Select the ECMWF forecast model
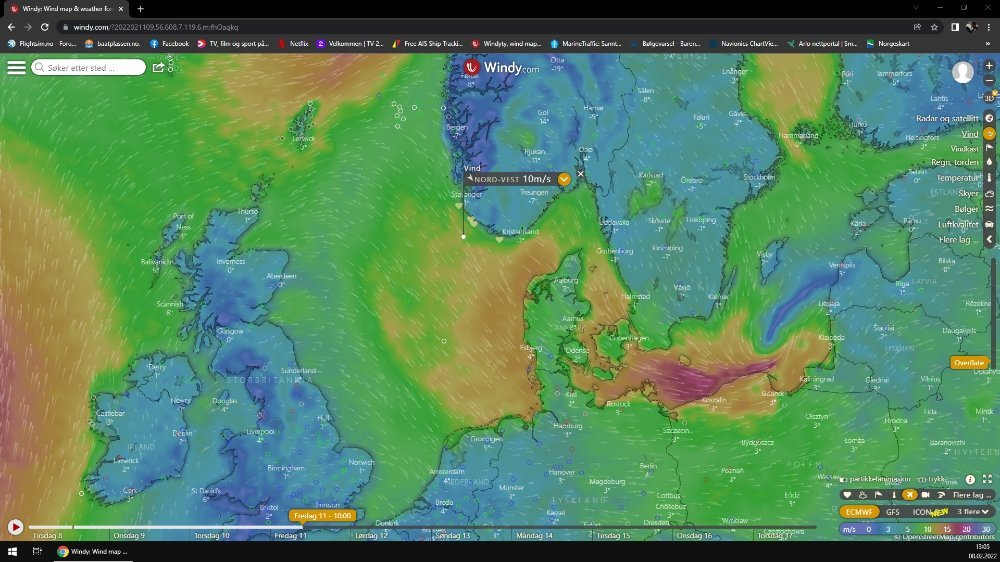This screenshot has height=562, width=1000. 858,512
